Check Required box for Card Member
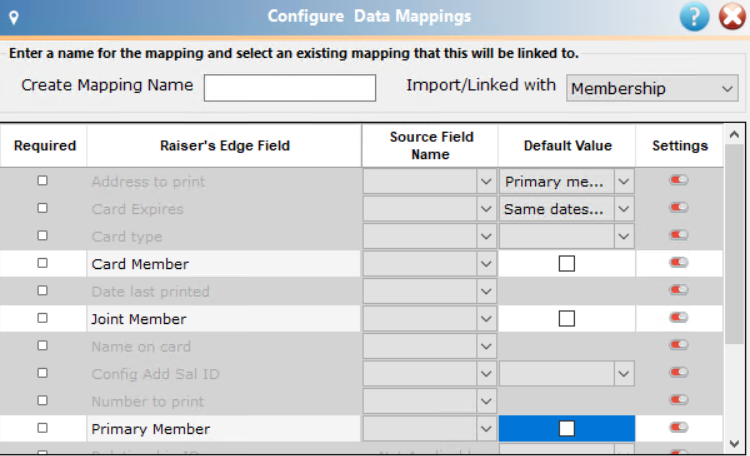Screen dimensions: 750x456 pos(43,263)
